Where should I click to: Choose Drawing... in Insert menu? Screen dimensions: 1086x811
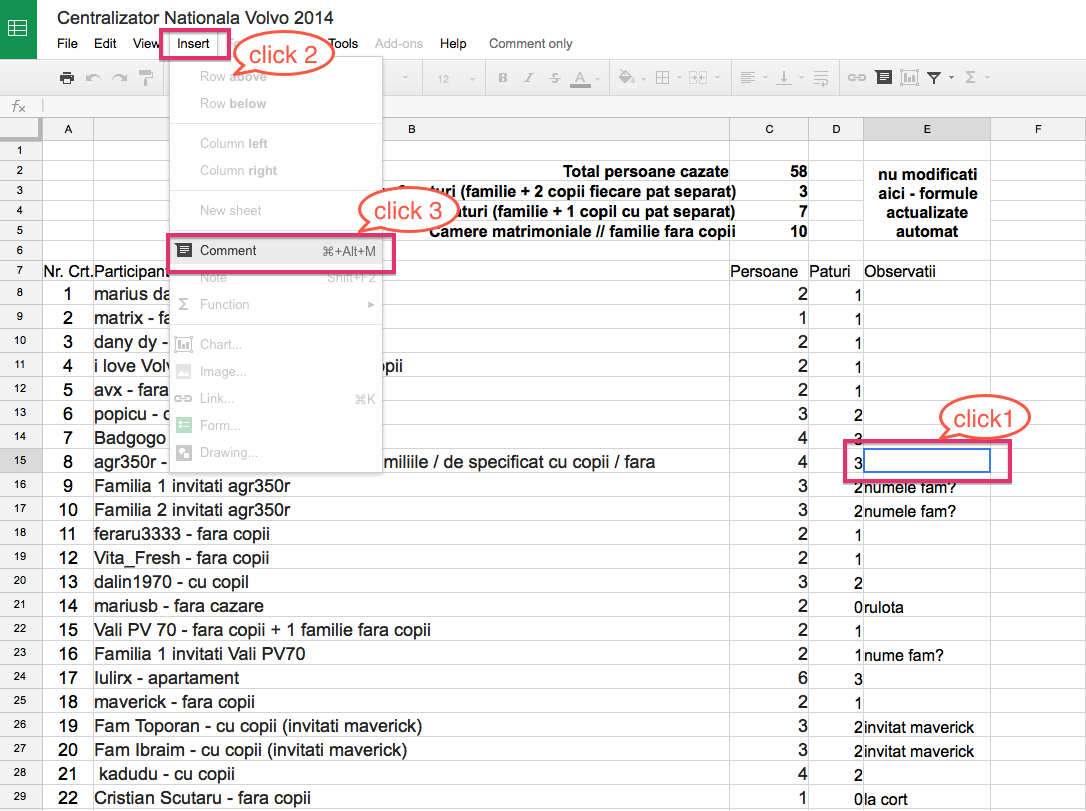pos(276,452)
